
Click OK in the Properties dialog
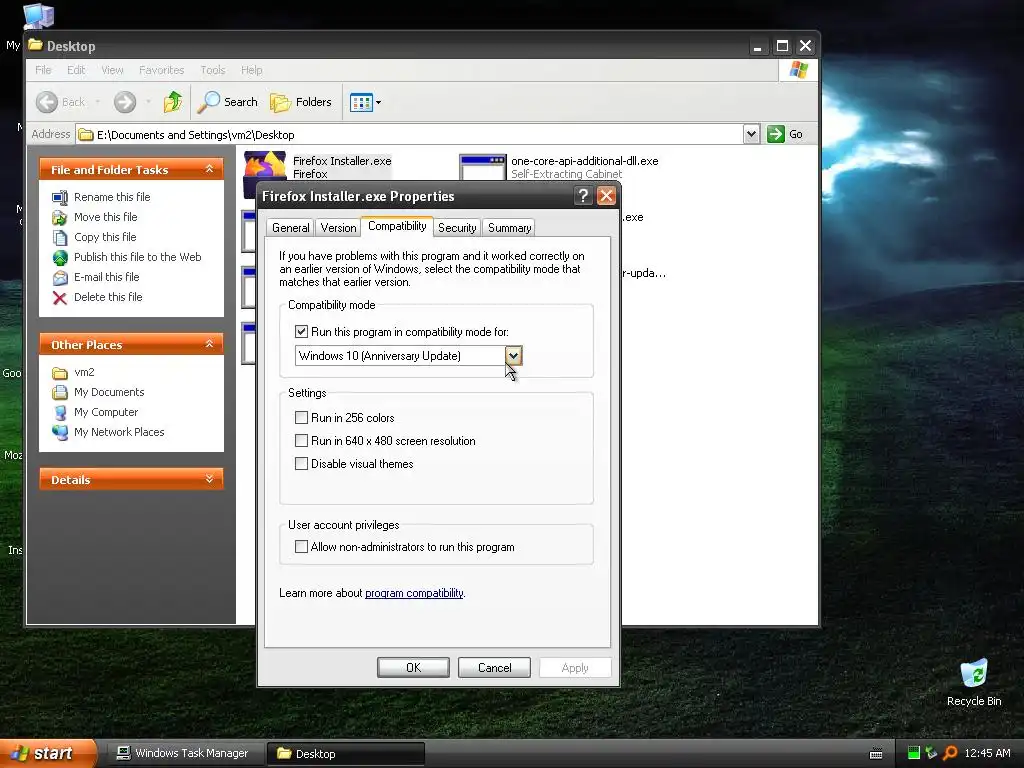coord(413,667)
